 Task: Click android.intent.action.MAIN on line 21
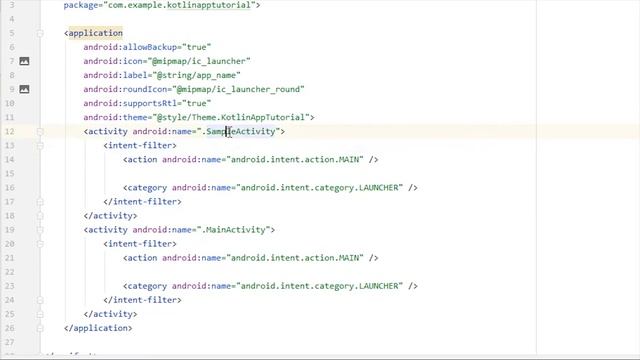click(x=295, y=258)
